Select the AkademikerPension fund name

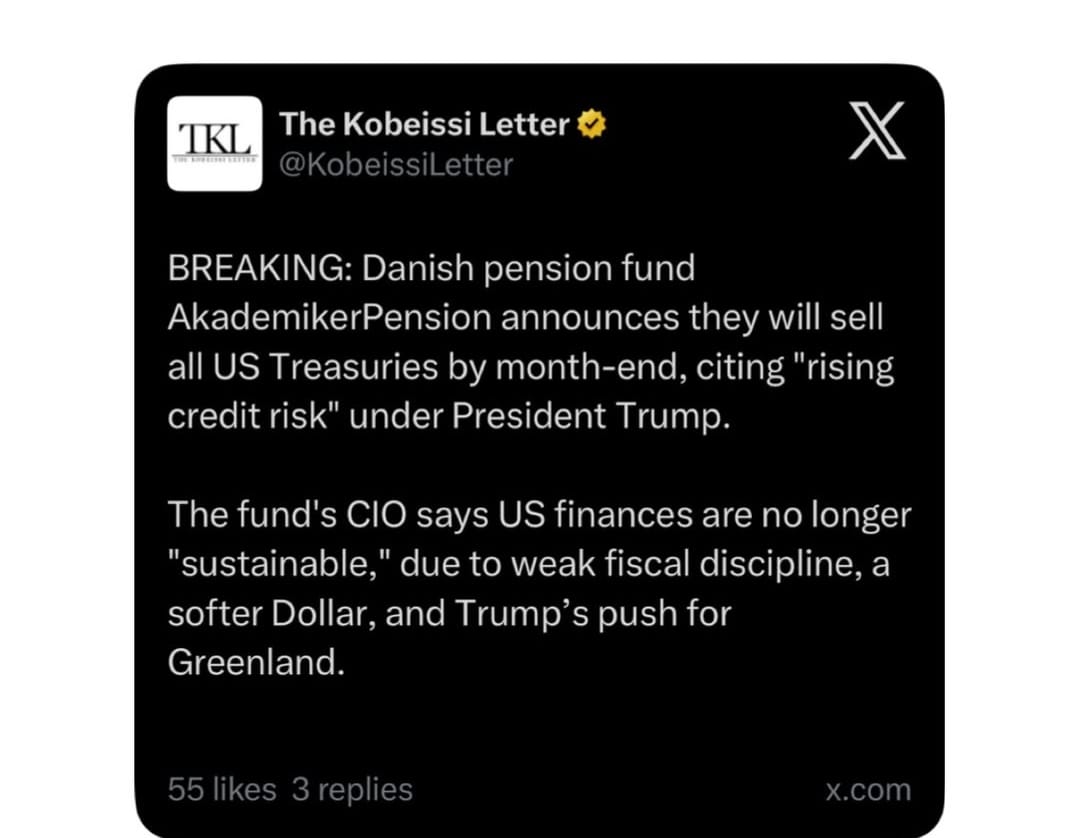[x=330, y=317]
